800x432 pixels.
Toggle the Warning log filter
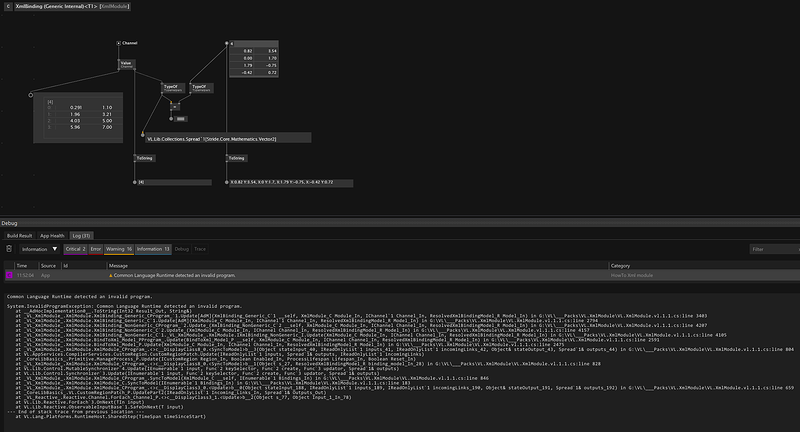tap(119, 248)
